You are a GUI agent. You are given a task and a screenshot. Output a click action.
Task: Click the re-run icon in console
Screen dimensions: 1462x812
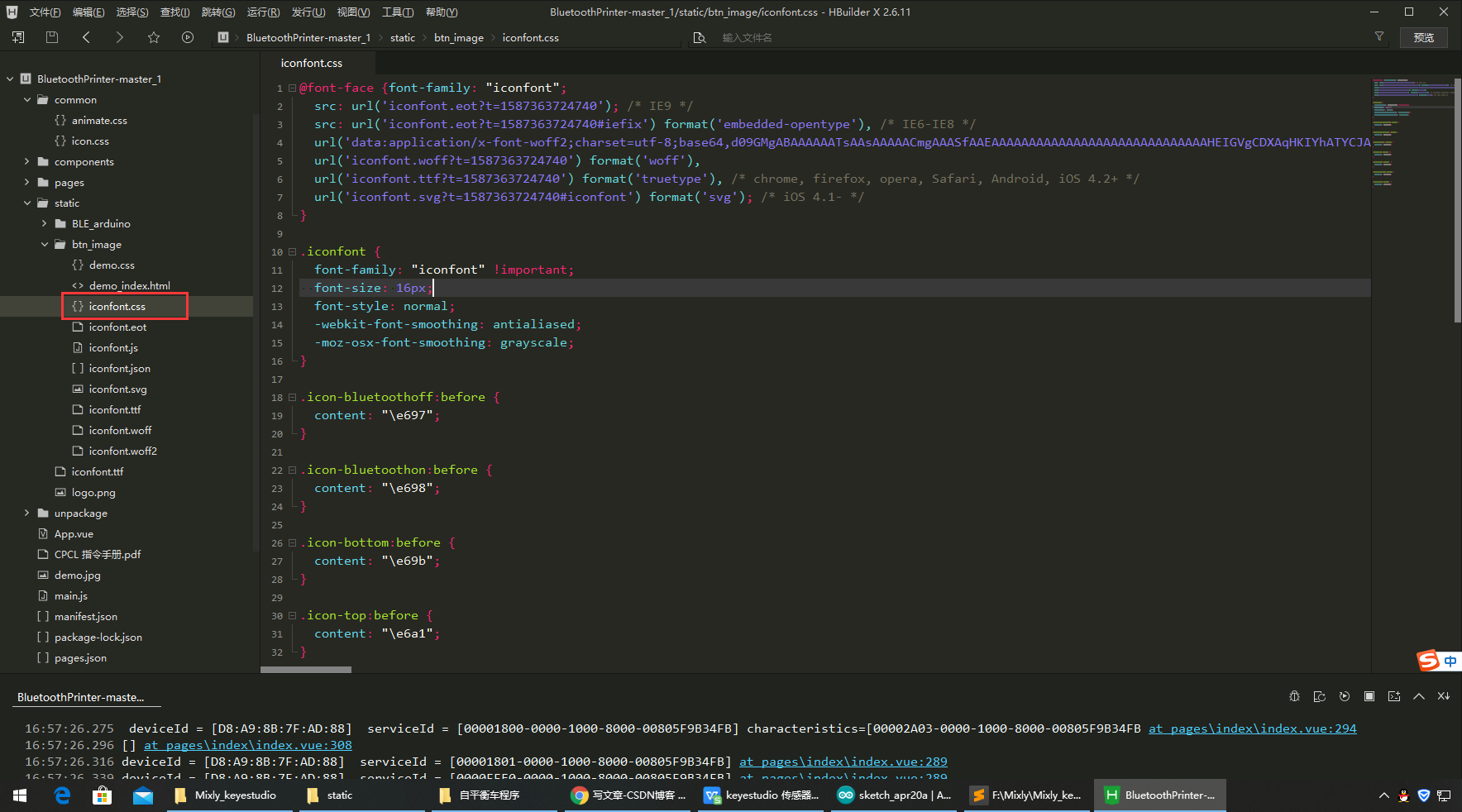1345,696
